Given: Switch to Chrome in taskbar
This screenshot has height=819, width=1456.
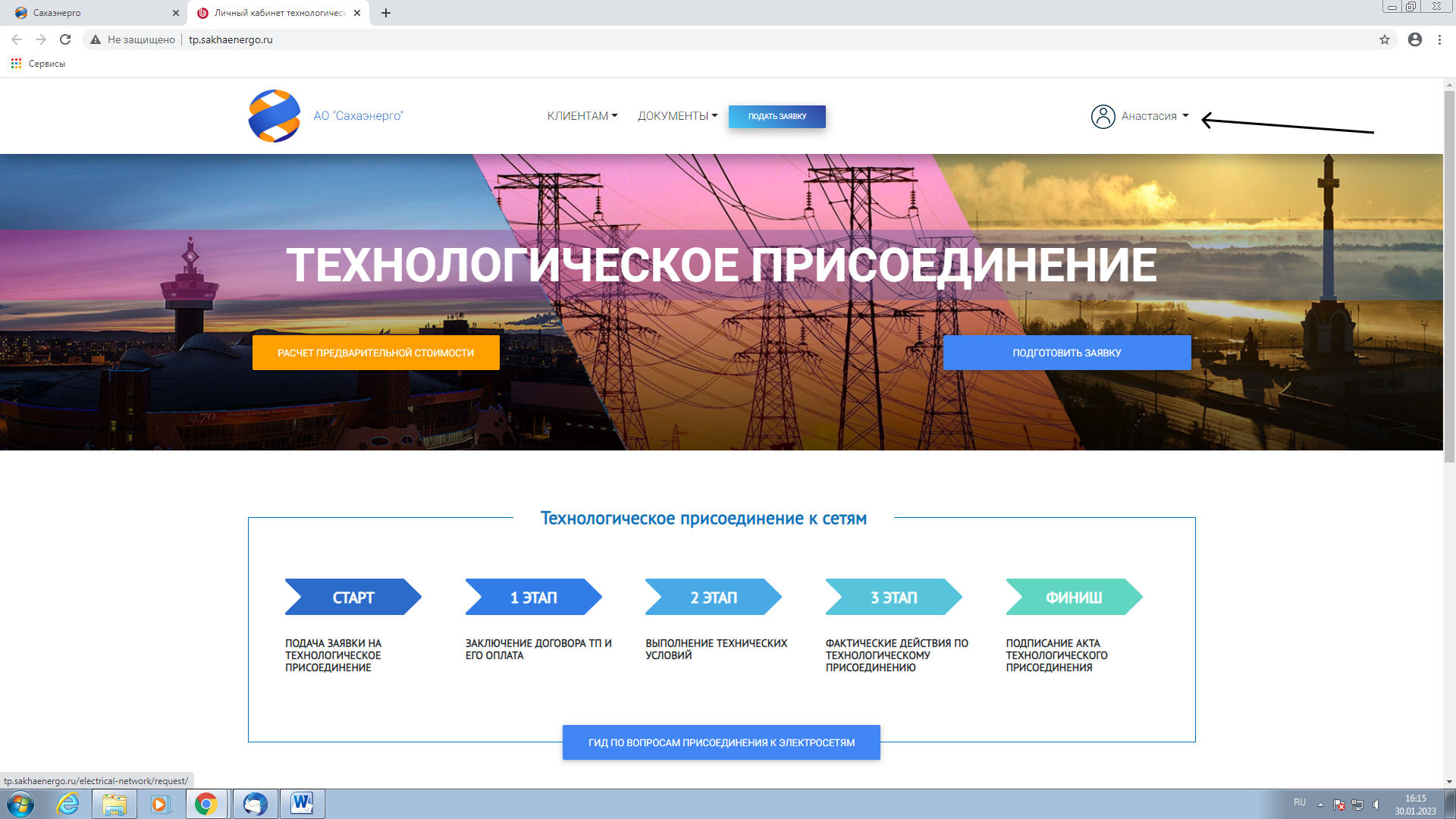Looking at the screenshot, I should click(x=206, y=804).
